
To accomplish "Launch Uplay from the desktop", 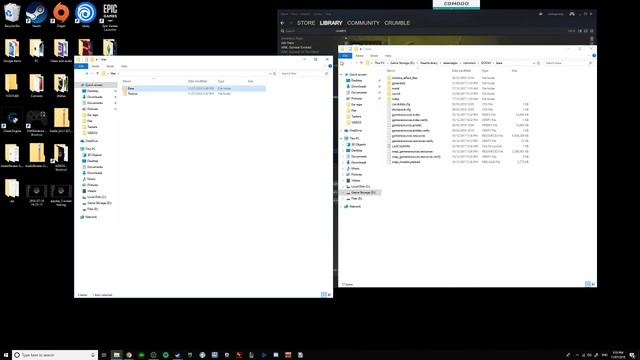I will click(x=85, y=15).
